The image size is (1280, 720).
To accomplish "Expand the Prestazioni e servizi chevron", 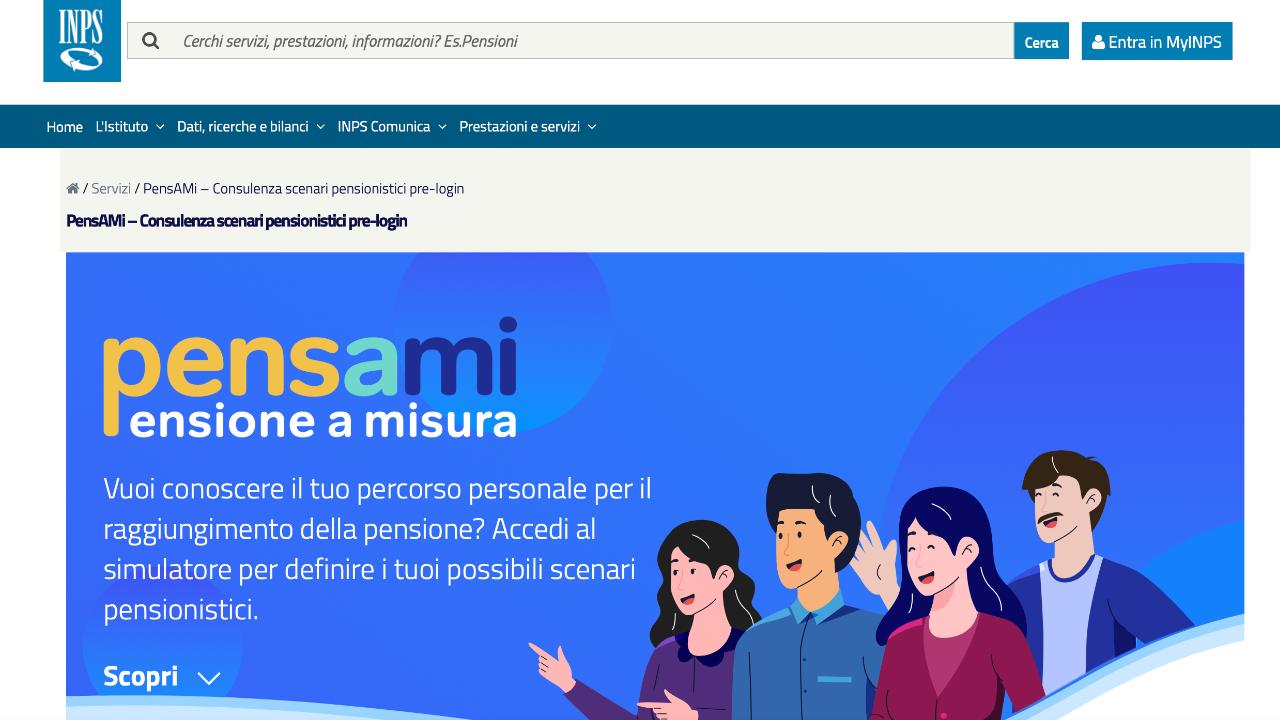I will pos(592,127).
